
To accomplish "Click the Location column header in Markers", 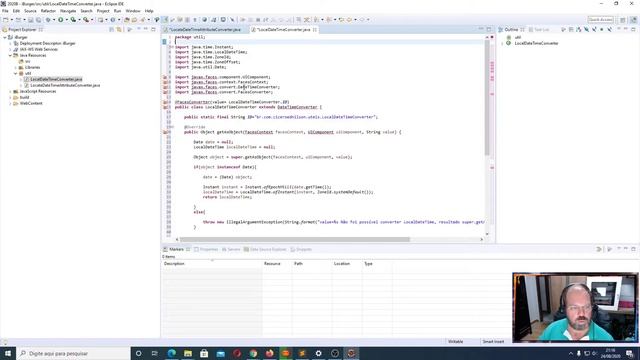I will pyautogui.click(x=347, y=264).
